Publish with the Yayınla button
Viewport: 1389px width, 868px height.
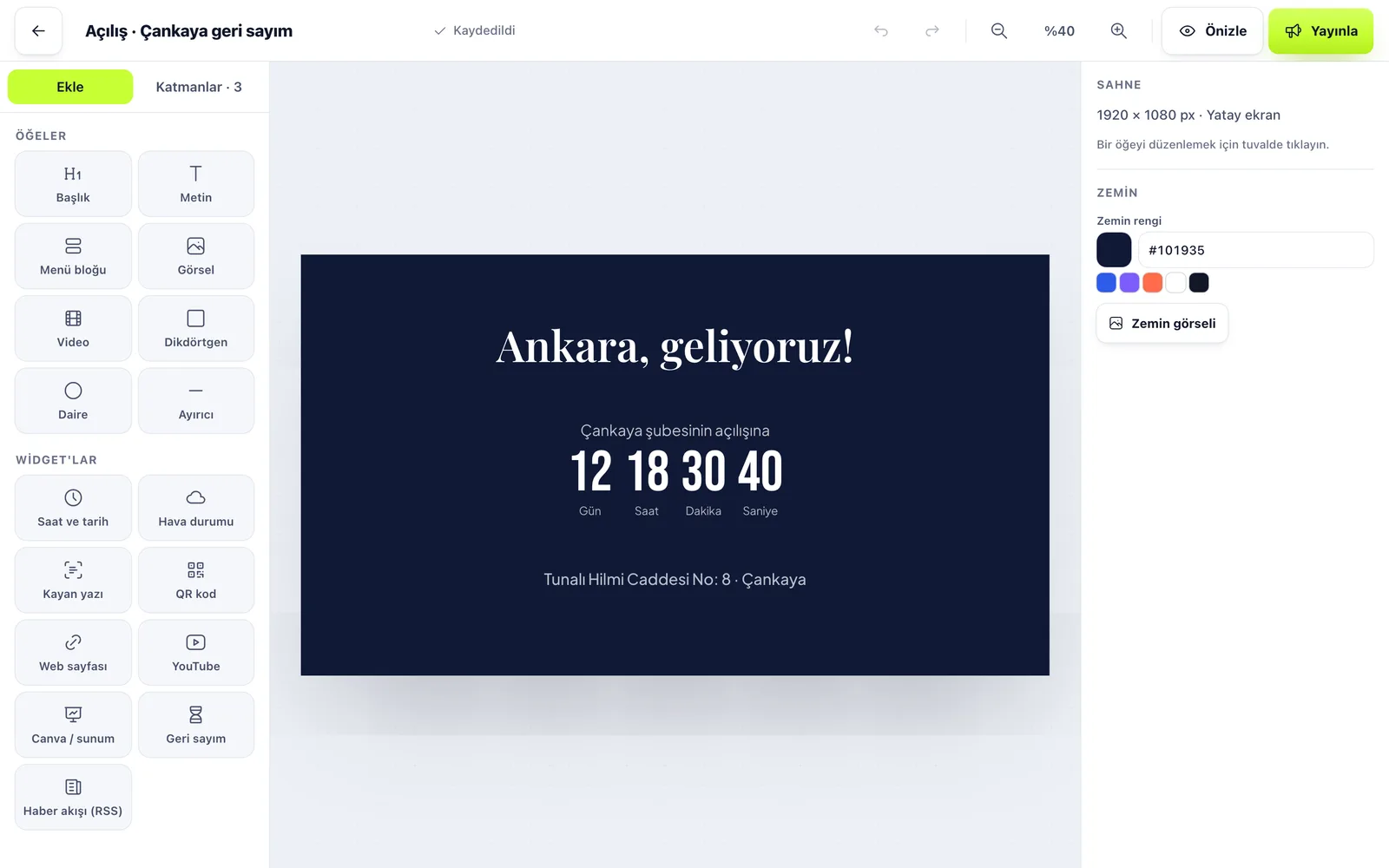(1320, 31)
